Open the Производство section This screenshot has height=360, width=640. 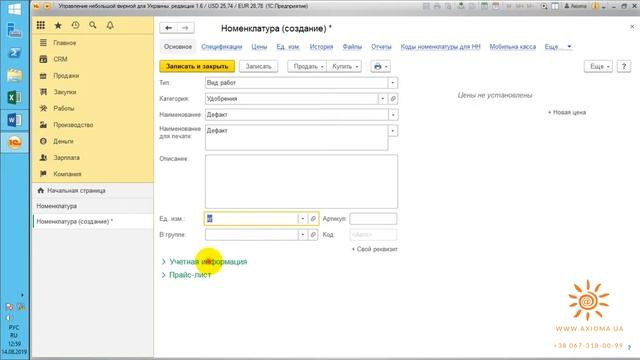73,124
